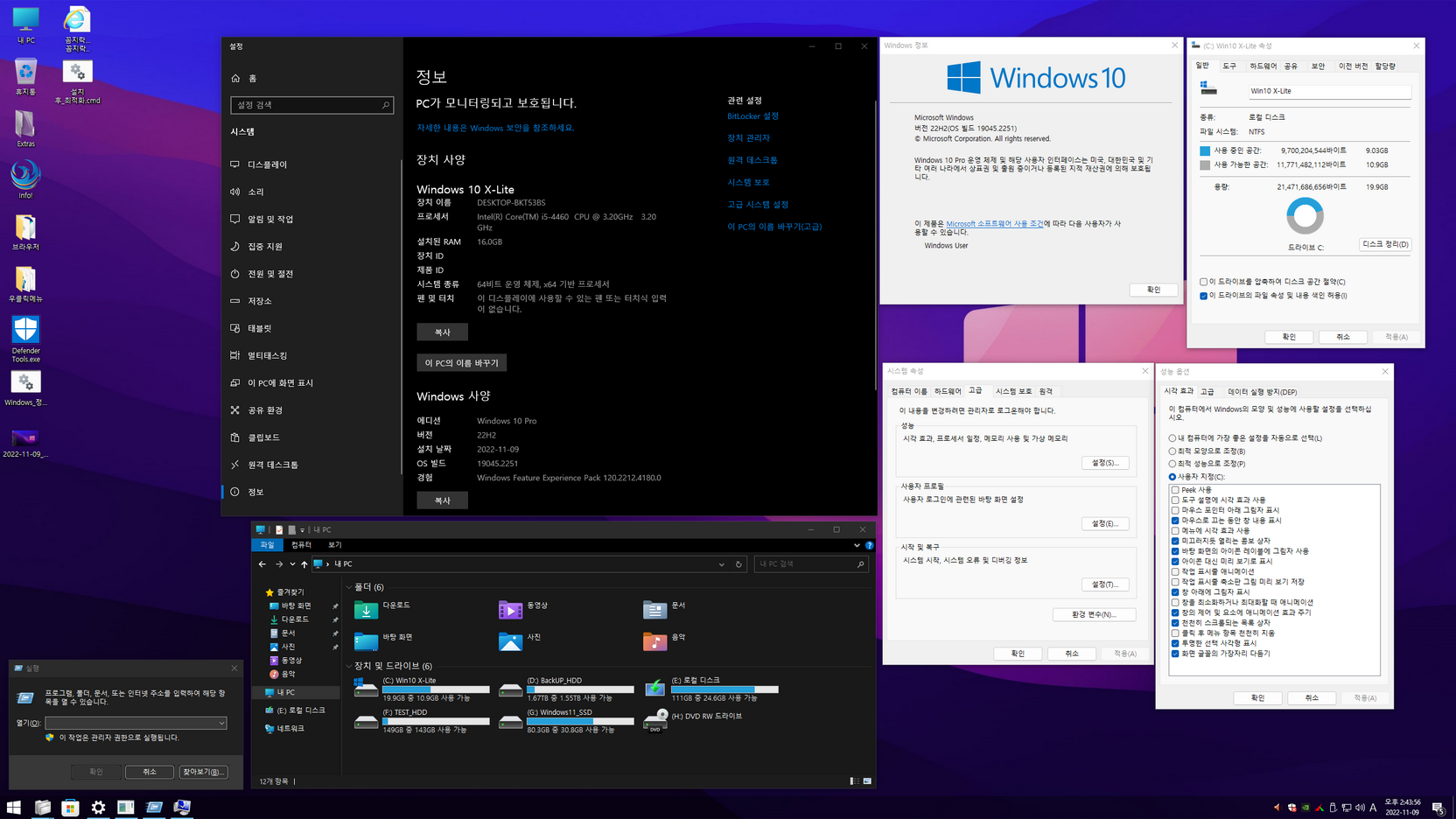Click 이 PC의 이름 바꾸기 button

461,363
